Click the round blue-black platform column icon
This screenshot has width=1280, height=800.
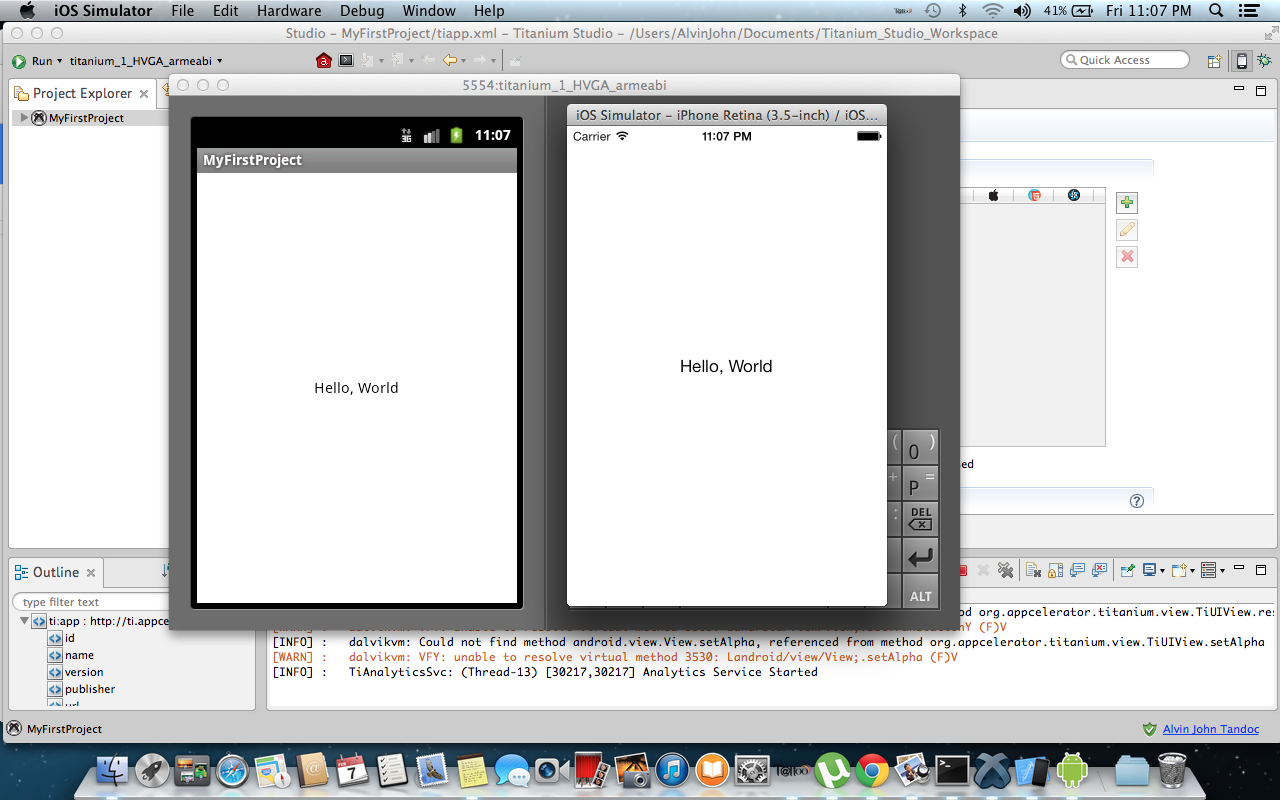pos(1074,196)
